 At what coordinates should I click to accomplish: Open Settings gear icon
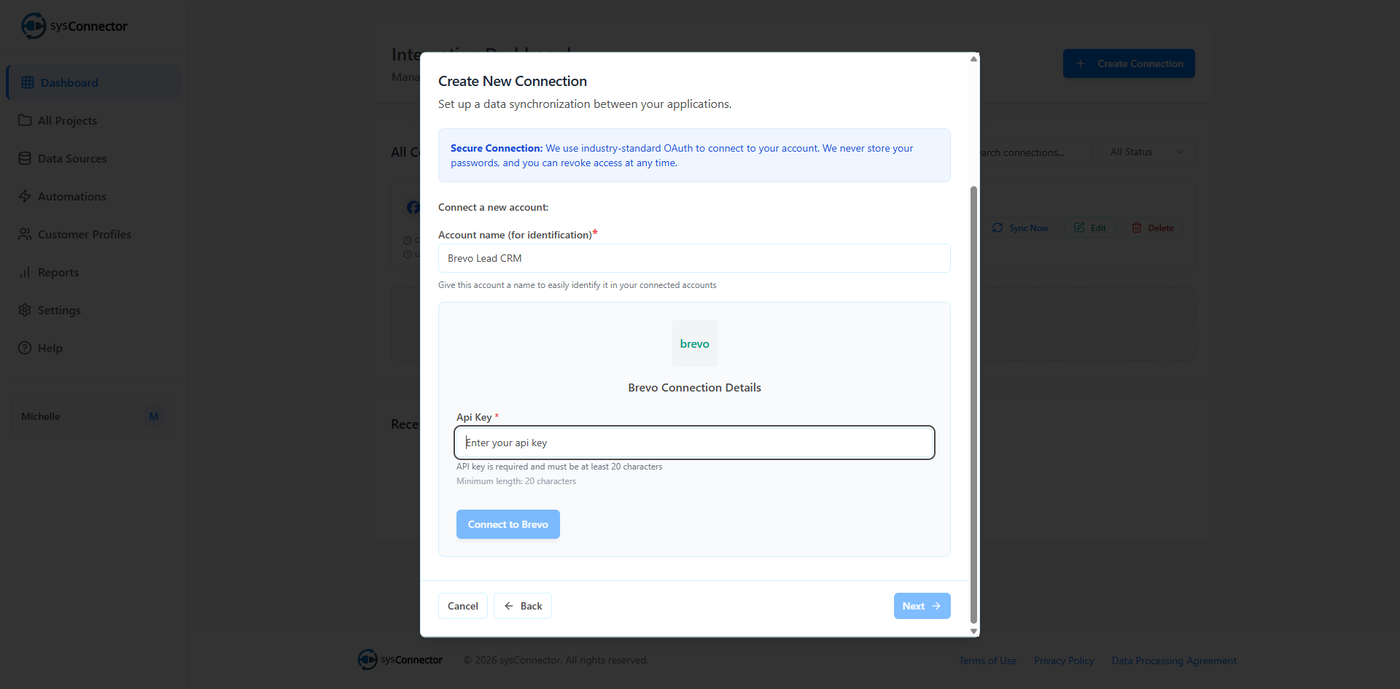click(25, 311)
